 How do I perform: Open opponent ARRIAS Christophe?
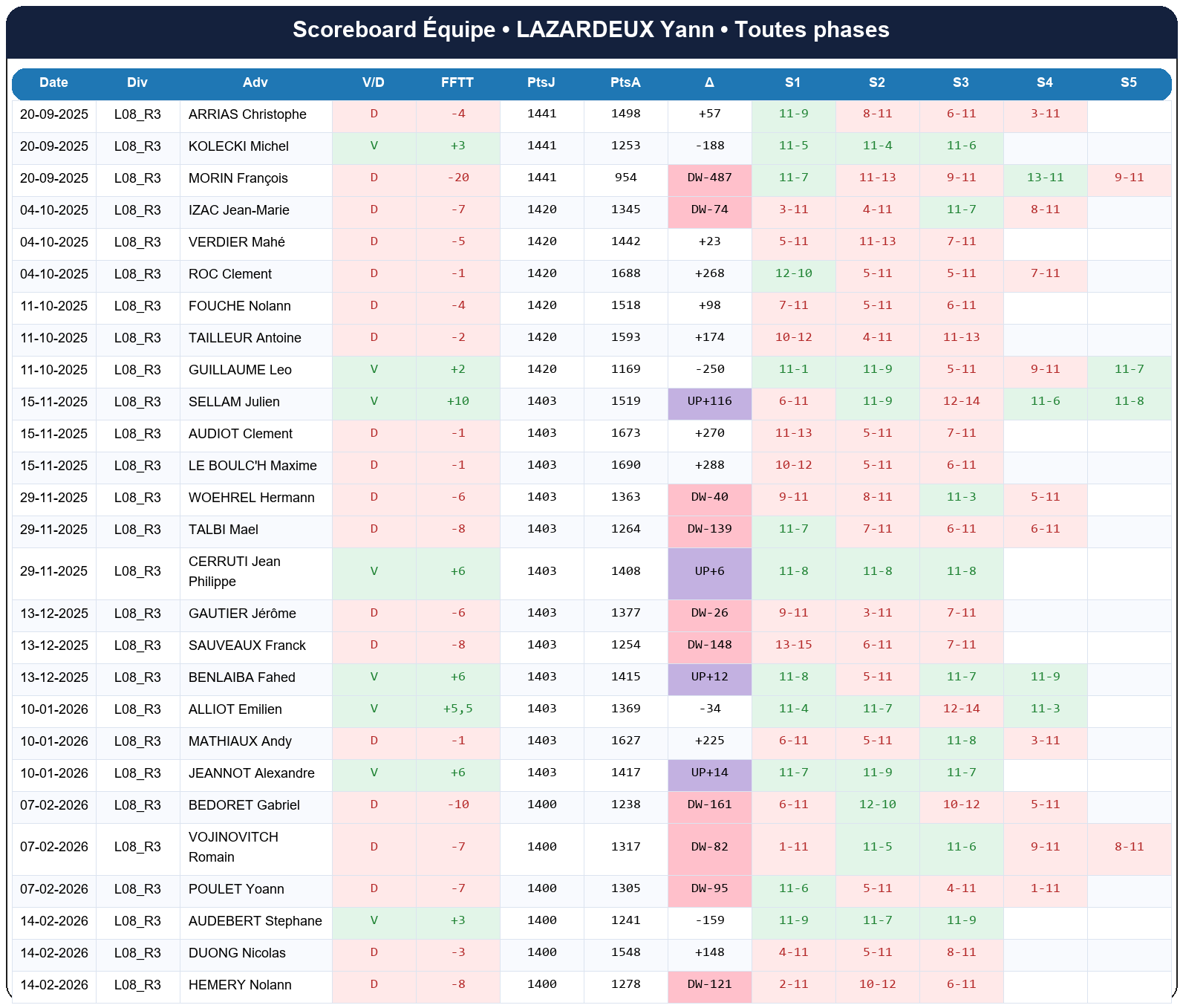click(x=247, y=114)
